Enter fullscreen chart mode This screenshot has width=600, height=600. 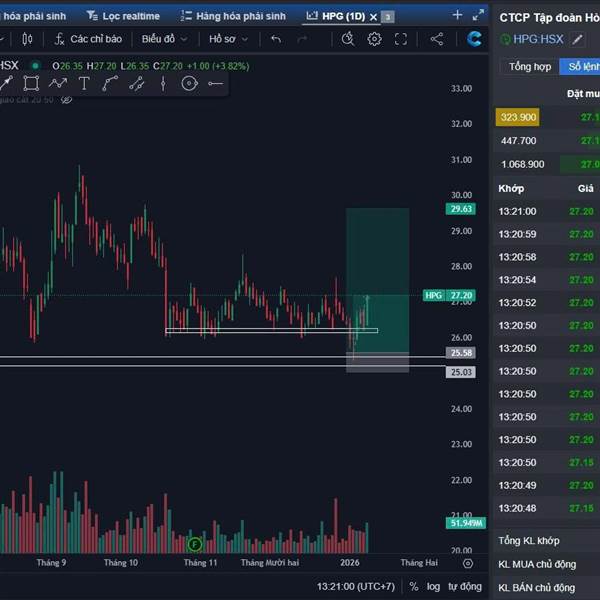tap(401, 39)
